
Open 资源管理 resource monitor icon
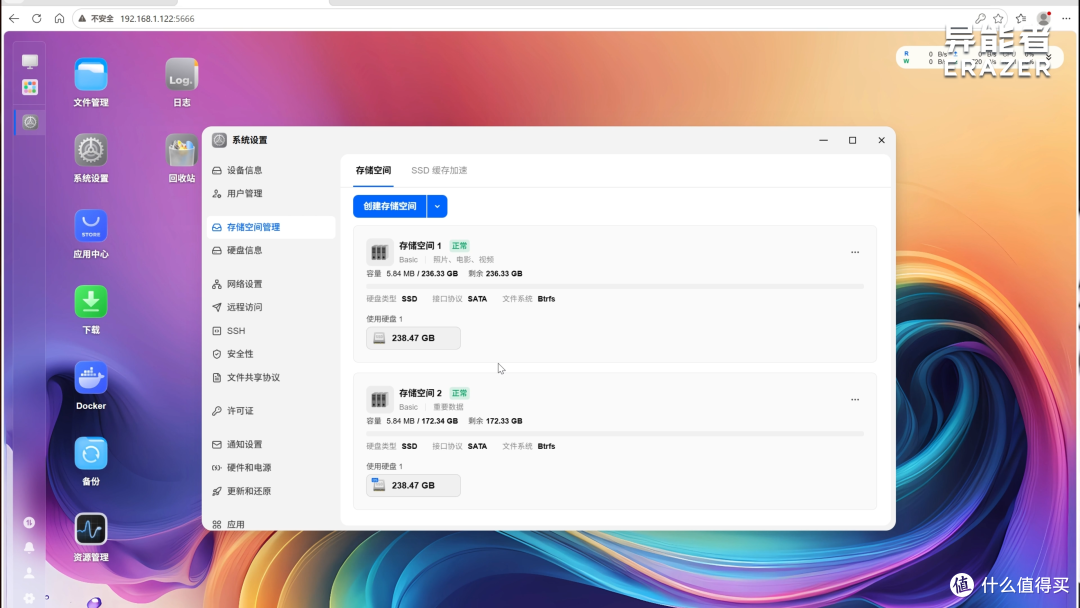[91, 530]
